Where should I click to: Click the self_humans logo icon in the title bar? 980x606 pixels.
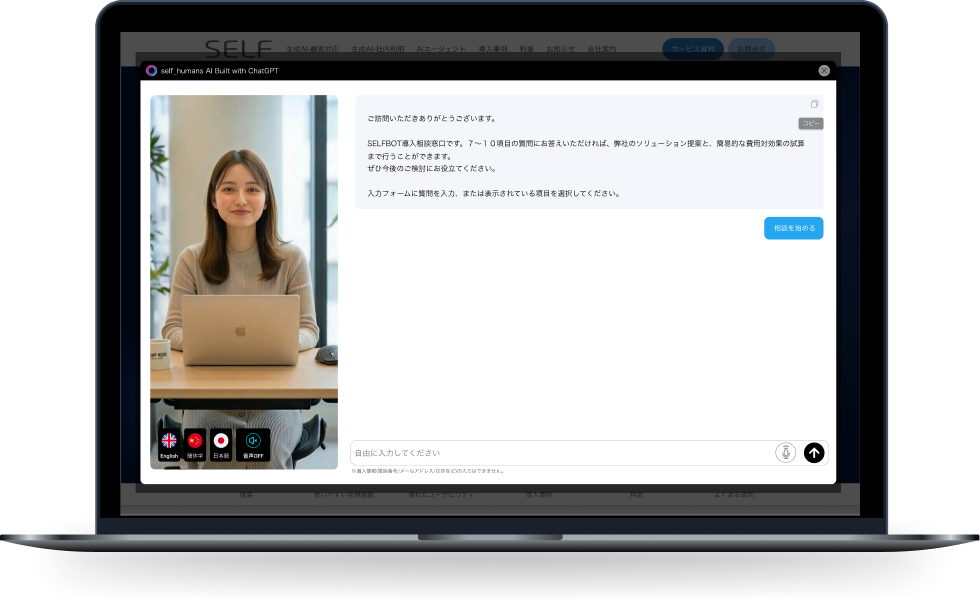[151, 71]
